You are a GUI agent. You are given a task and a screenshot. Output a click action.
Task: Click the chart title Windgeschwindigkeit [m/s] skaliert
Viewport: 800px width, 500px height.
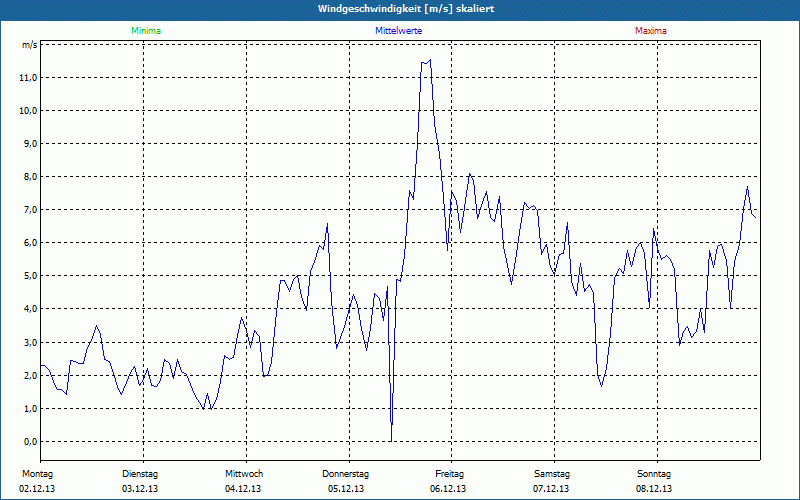(406, 9)
